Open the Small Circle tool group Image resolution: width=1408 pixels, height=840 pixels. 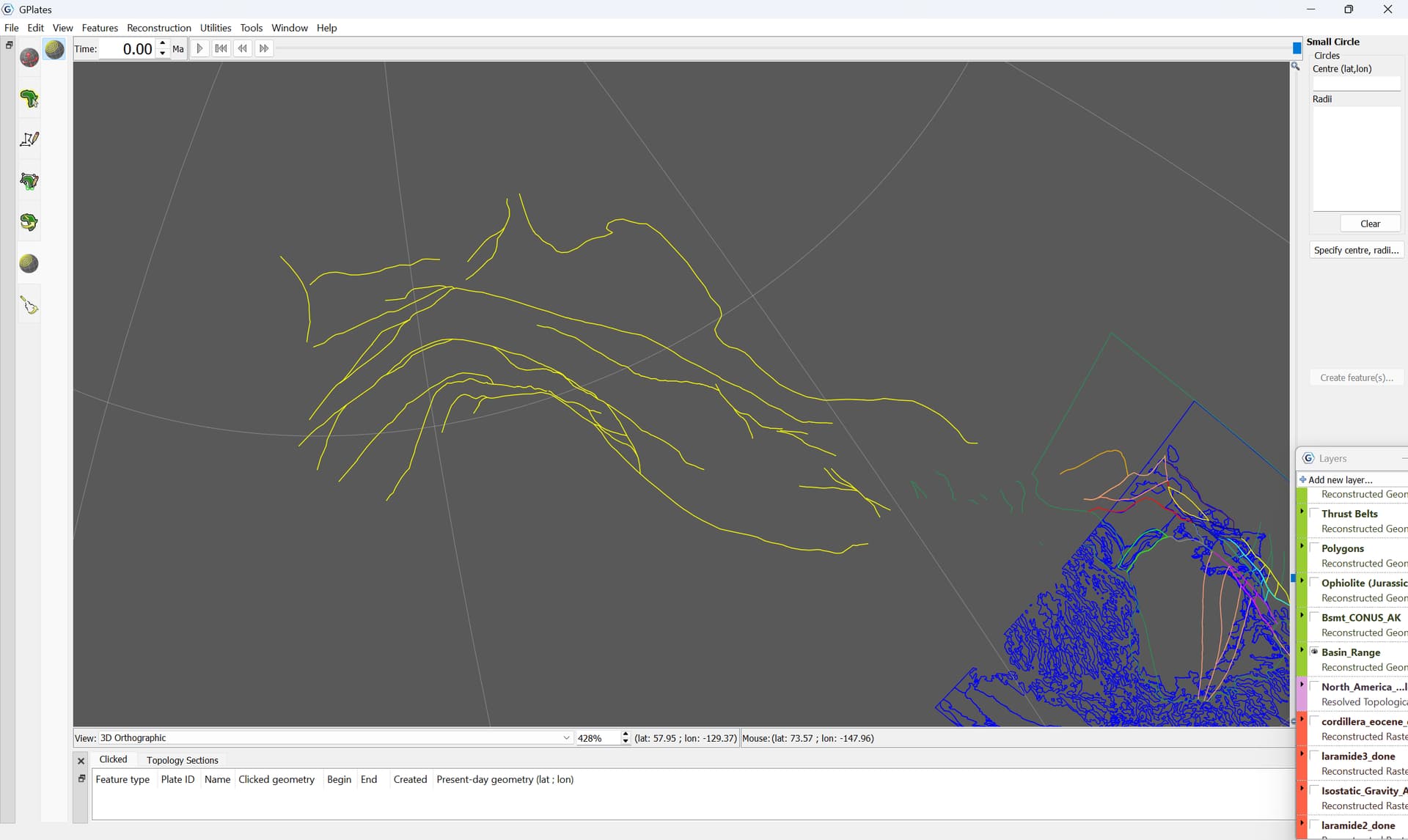(x=29, y=263)
